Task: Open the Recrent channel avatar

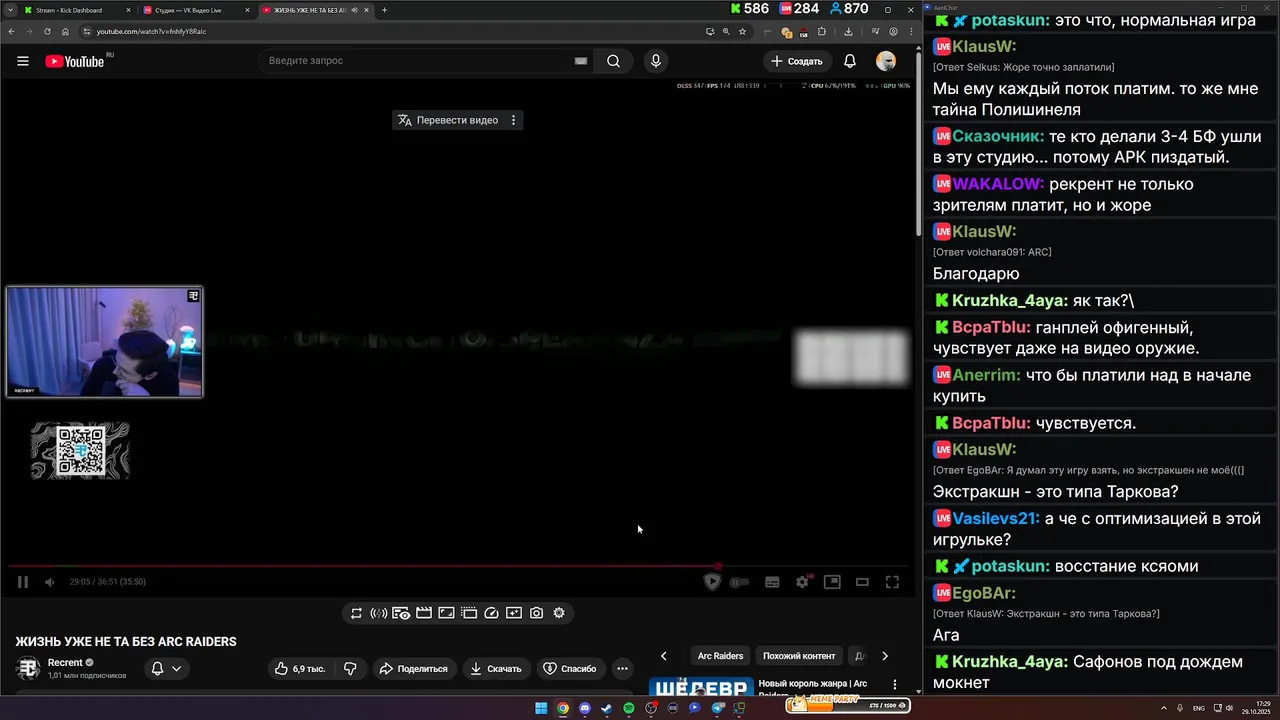Action: click(28, 669)
